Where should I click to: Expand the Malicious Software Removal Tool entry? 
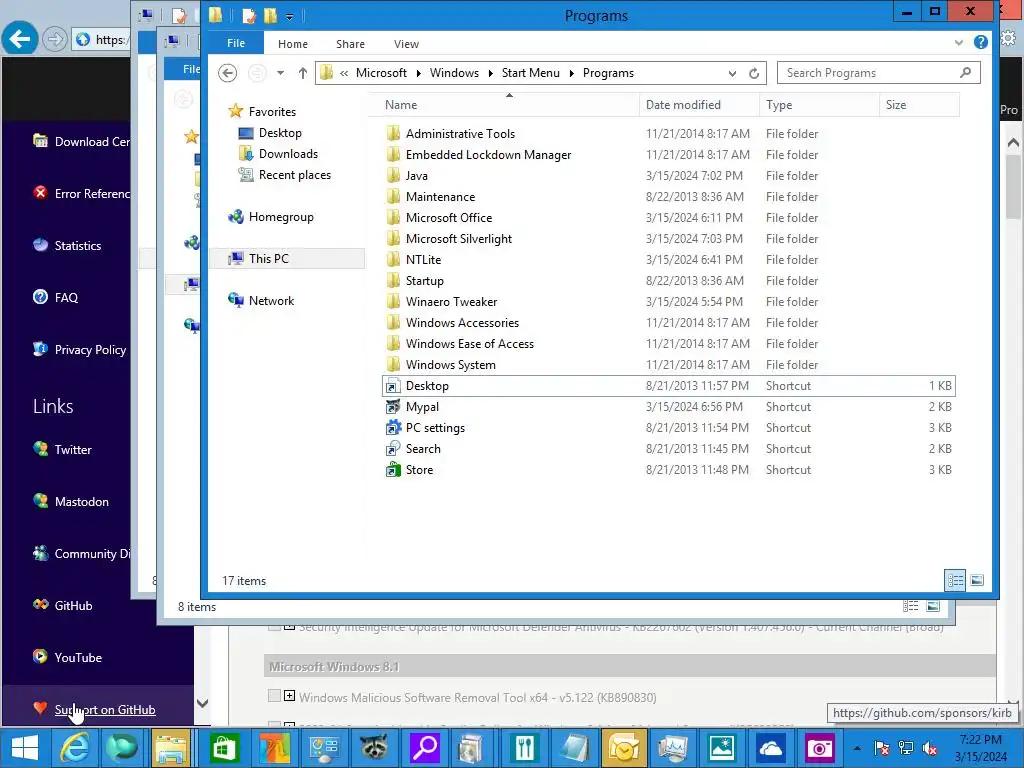289,696
